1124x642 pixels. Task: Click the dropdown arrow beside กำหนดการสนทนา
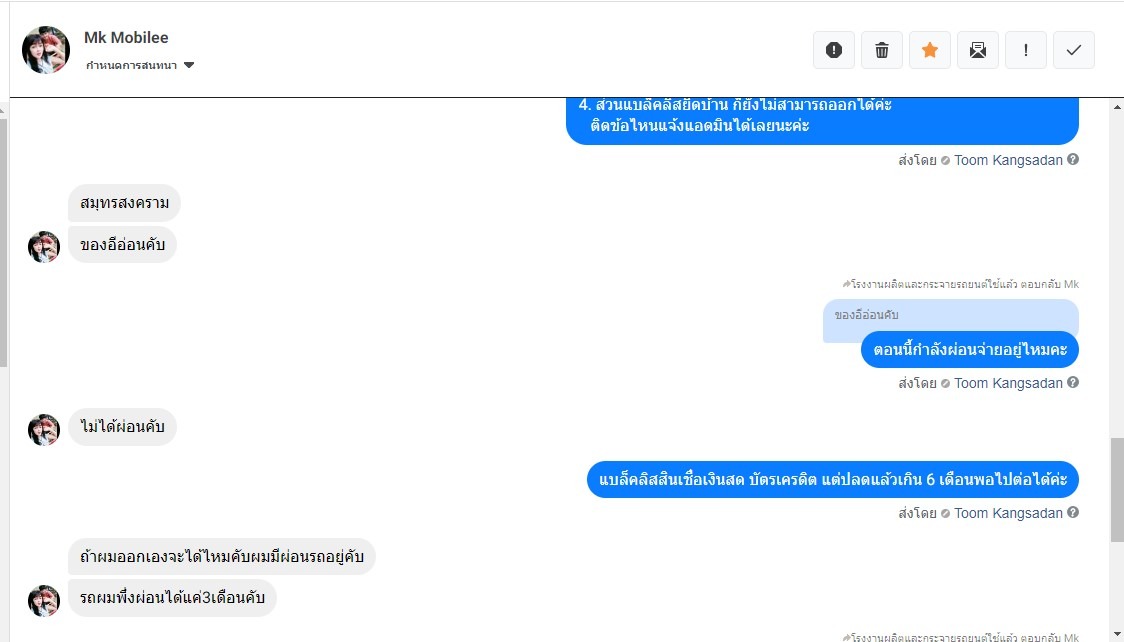coord(189,65)
